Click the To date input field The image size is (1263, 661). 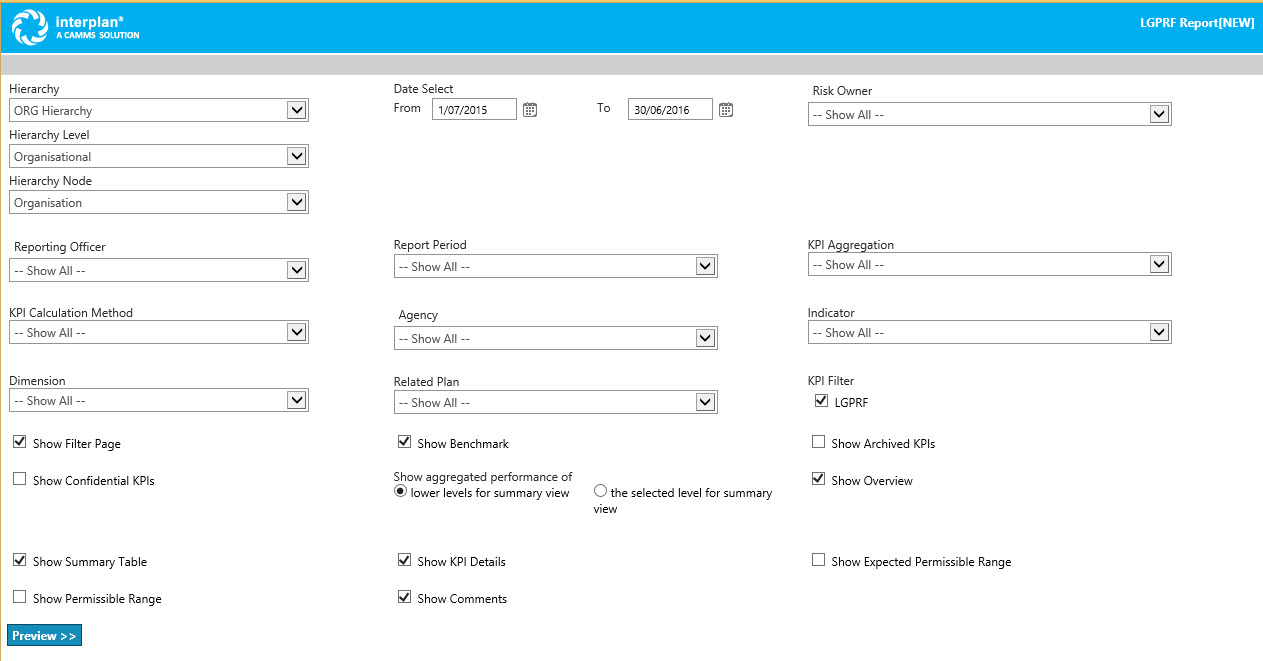coord(670,109)
